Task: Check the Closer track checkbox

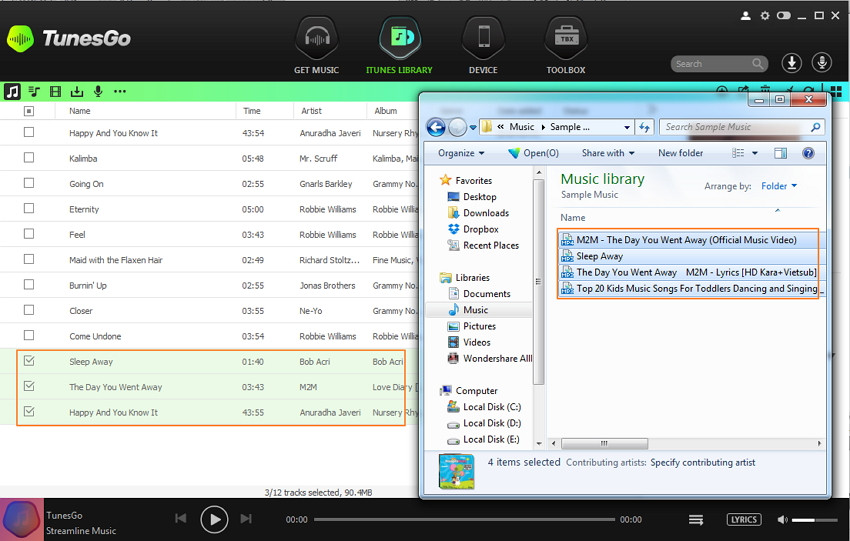Action: click(29, 310)
